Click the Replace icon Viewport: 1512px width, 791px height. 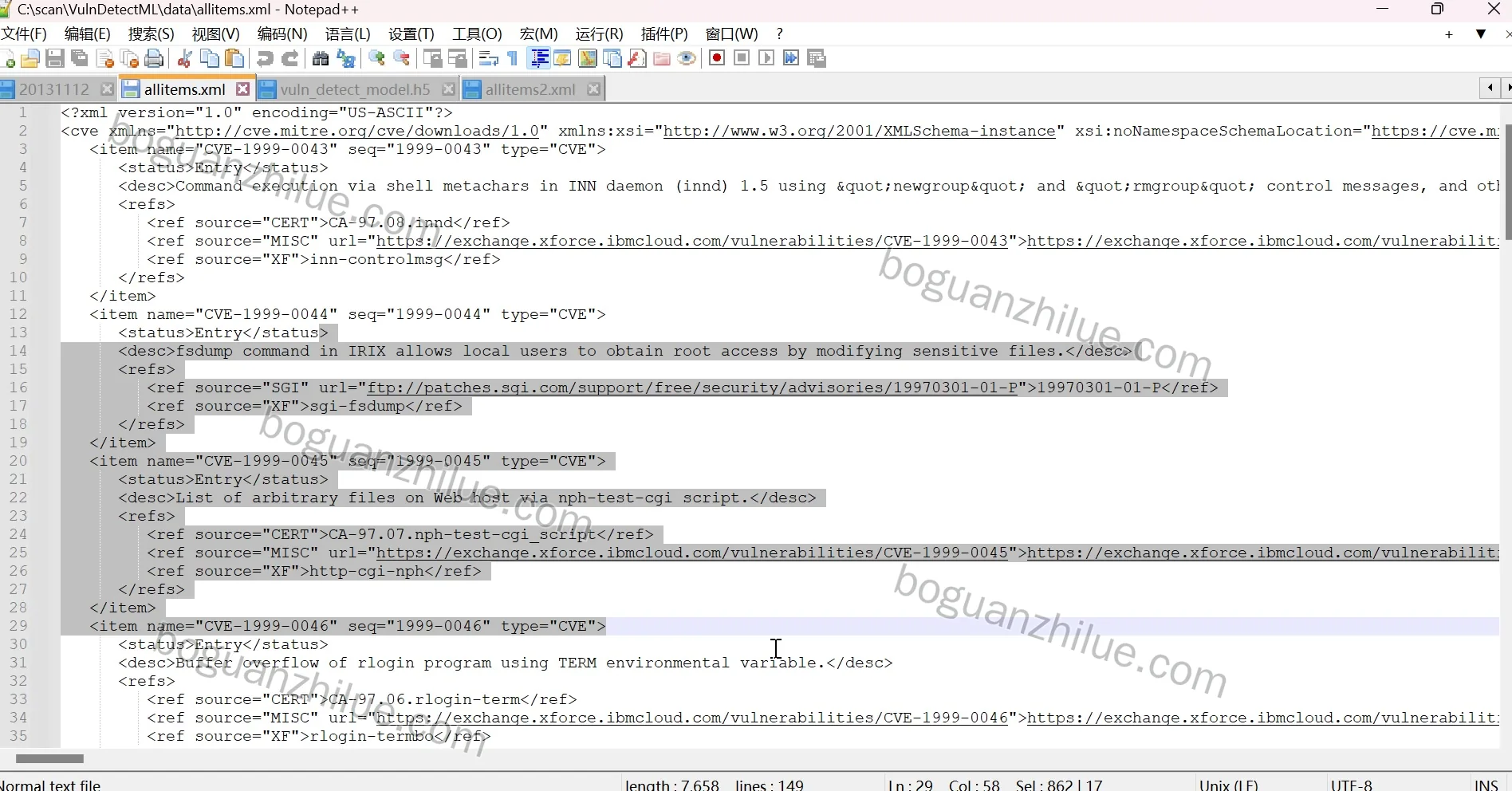coord(346,58)
